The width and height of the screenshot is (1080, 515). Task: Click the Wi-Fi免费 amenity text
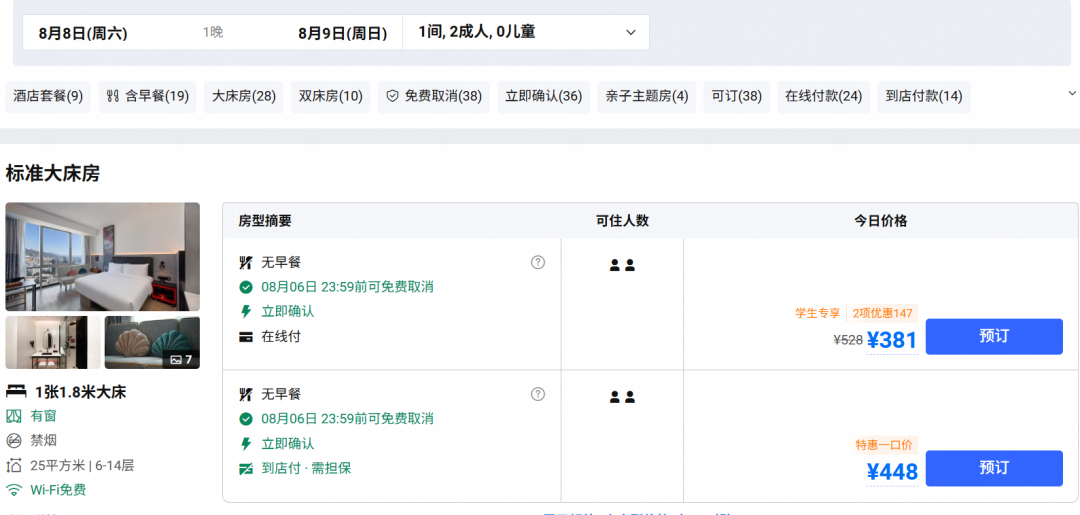click(x=58, y=490)
